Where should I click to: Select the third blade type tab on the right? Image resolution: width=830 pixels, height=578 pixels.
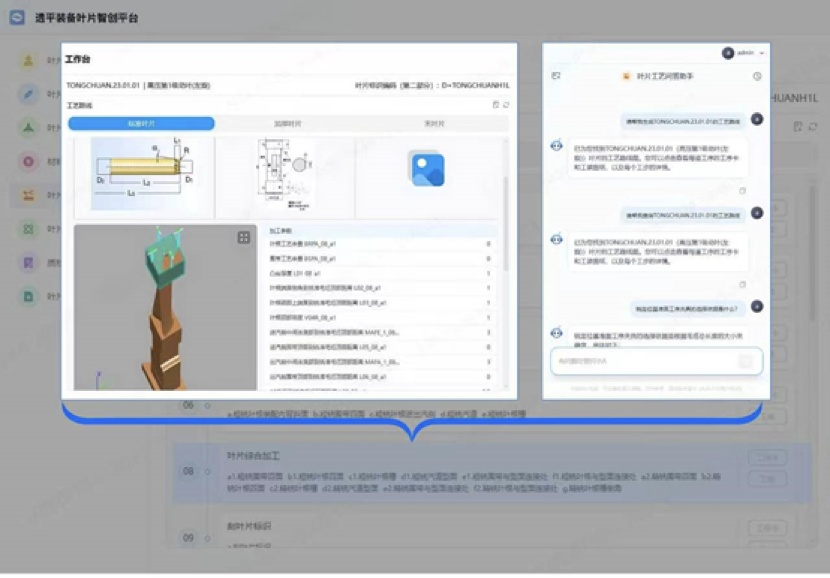point(434,124)
